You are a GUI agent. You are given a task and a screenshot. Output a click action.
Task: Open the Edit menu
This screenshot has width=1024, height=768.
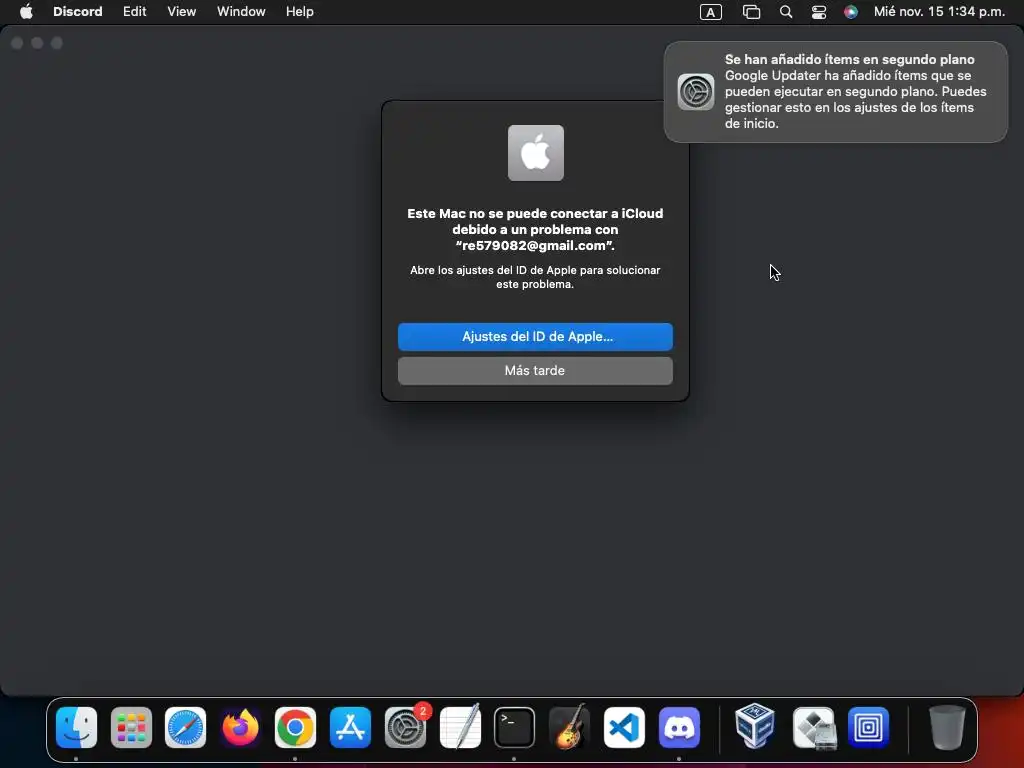pos(135,12)
